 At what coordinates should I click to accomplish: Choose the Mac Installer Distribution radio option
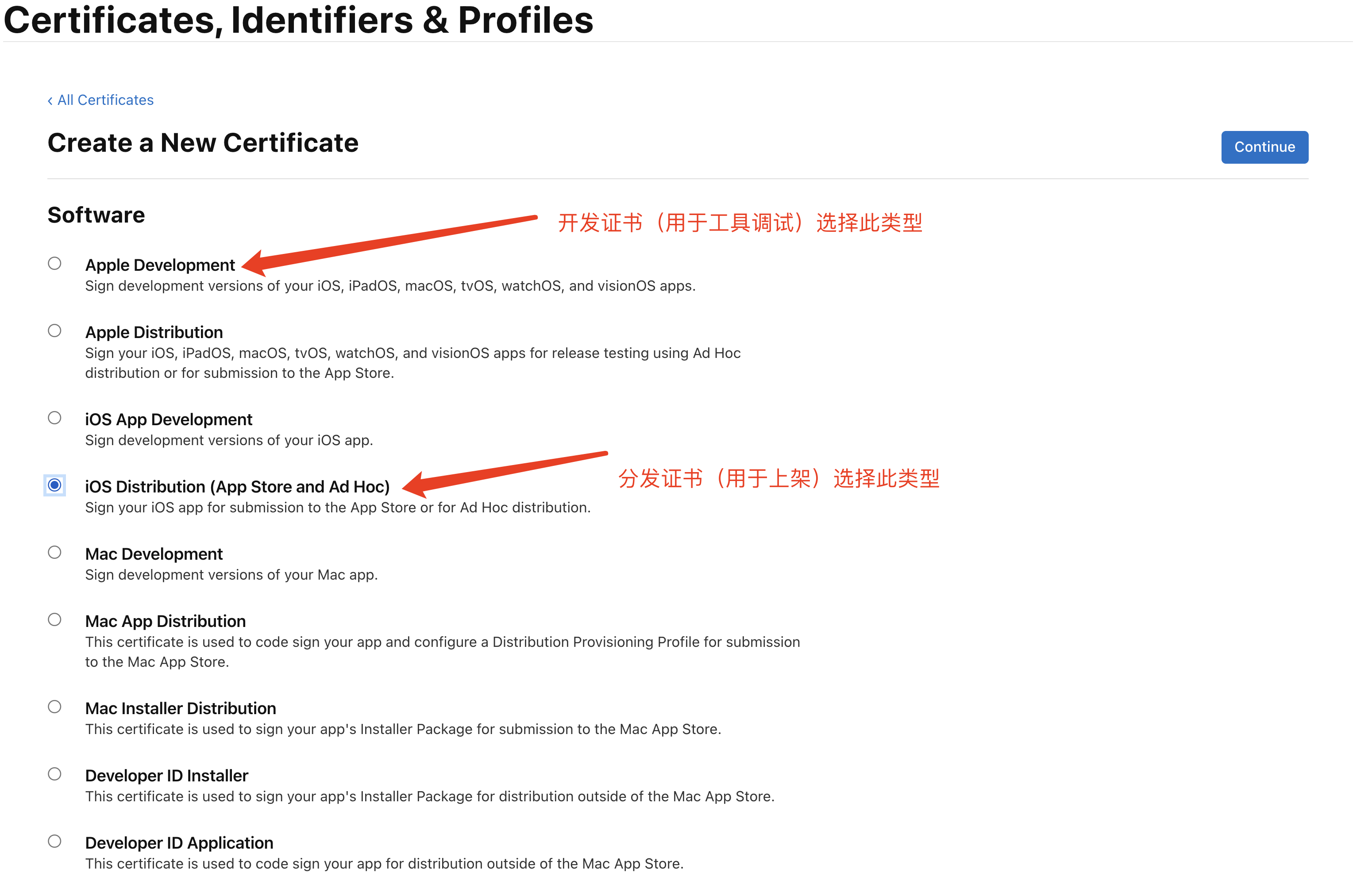point(55,707)
